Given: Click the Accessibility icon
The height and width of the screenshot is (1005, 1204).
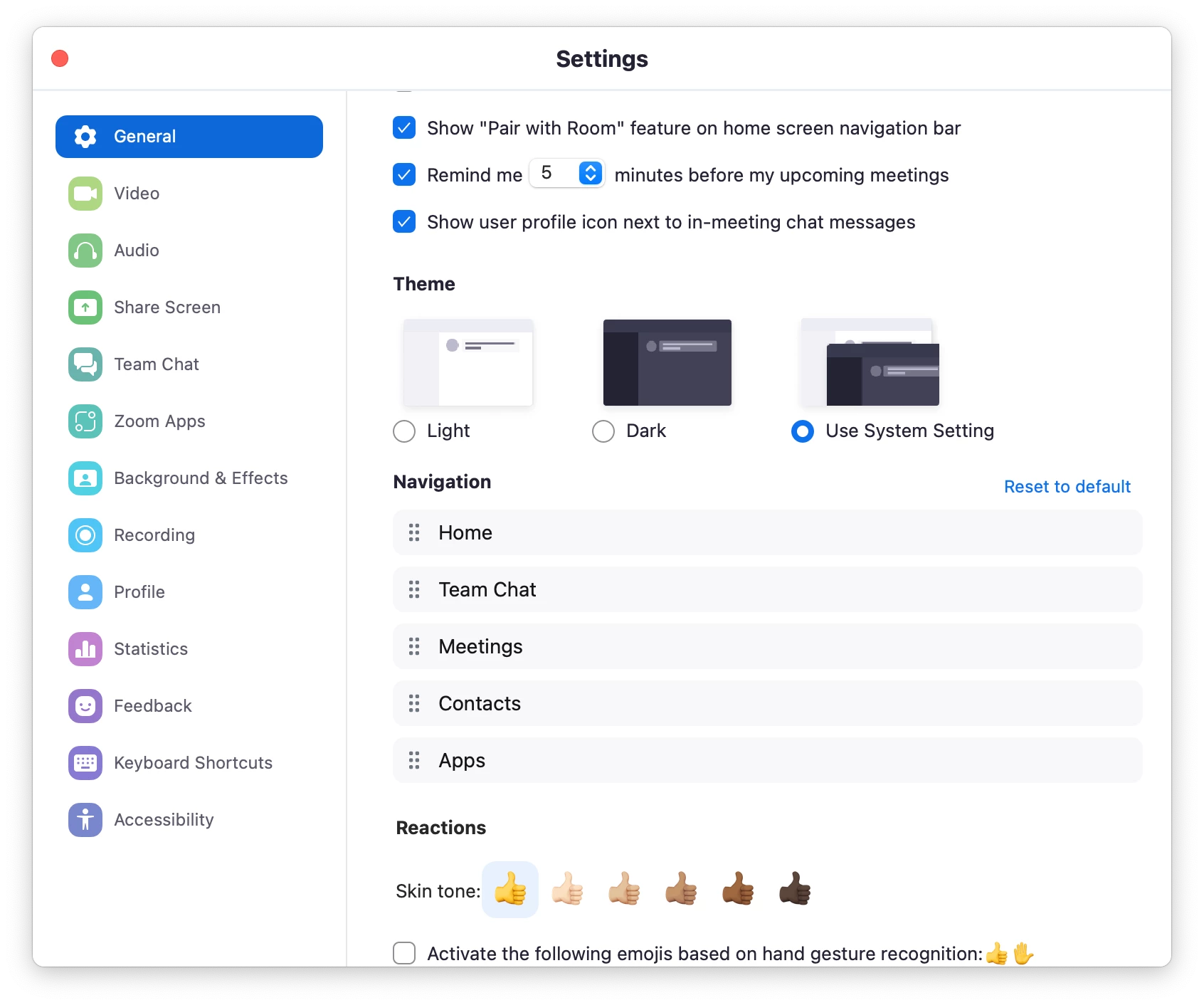Looking at the screenshot, I should tap(85, 820).
